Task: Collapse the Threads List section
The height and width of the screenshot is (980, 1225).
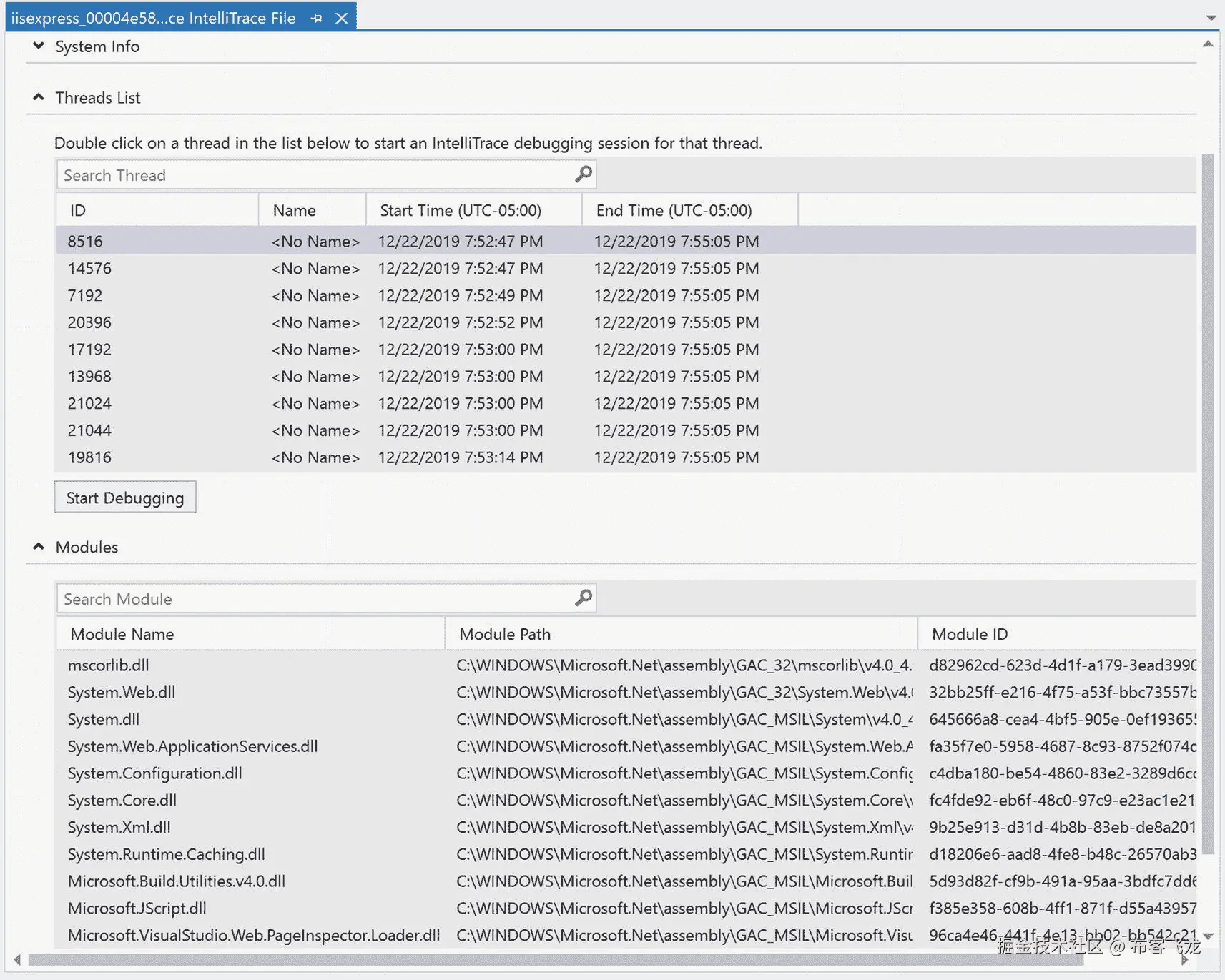Action: (39, 97)
